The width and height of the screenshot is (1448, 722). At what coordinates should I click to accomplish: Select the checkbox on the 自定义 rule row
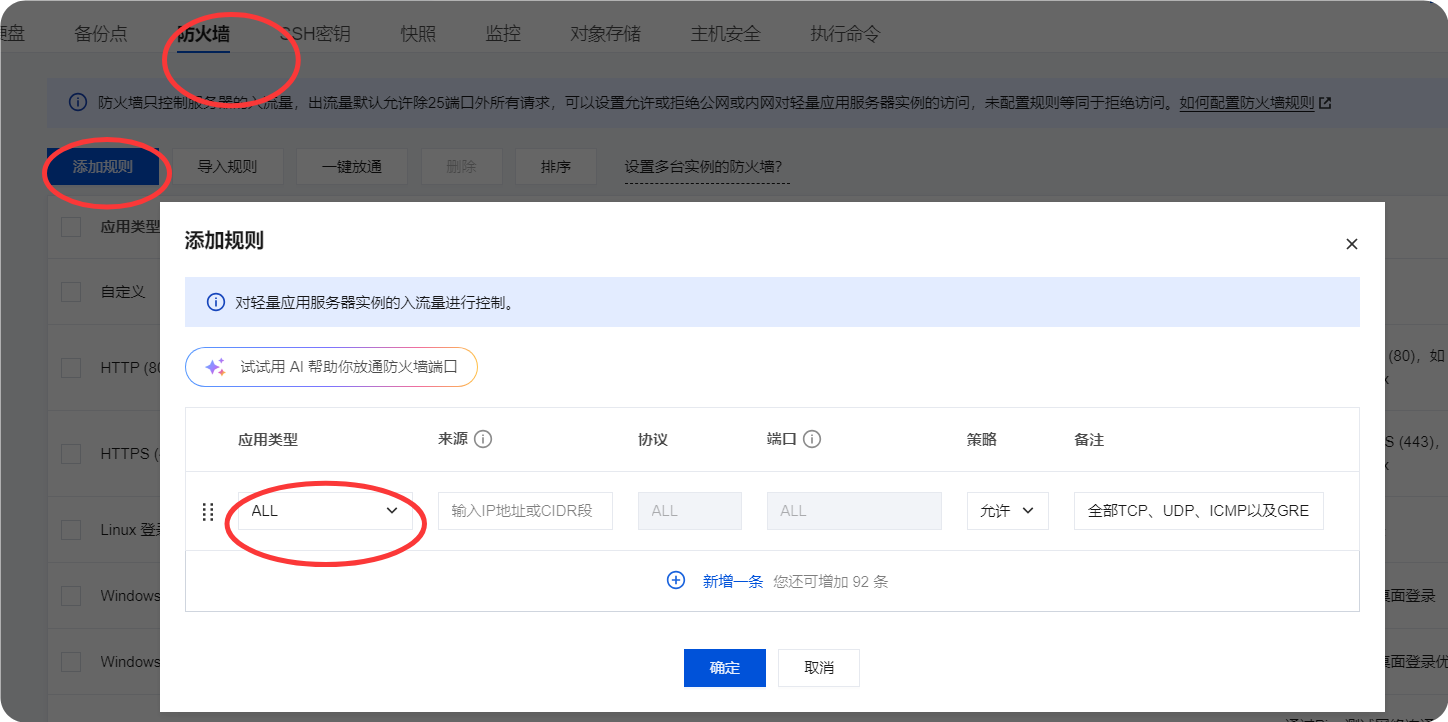click(x=70, y=291)
